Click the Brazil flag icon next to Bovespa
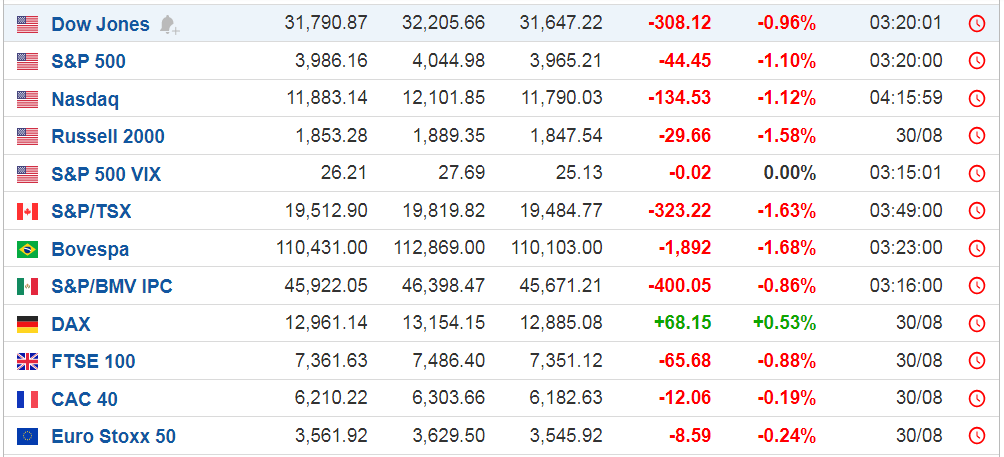 [28, 249]
